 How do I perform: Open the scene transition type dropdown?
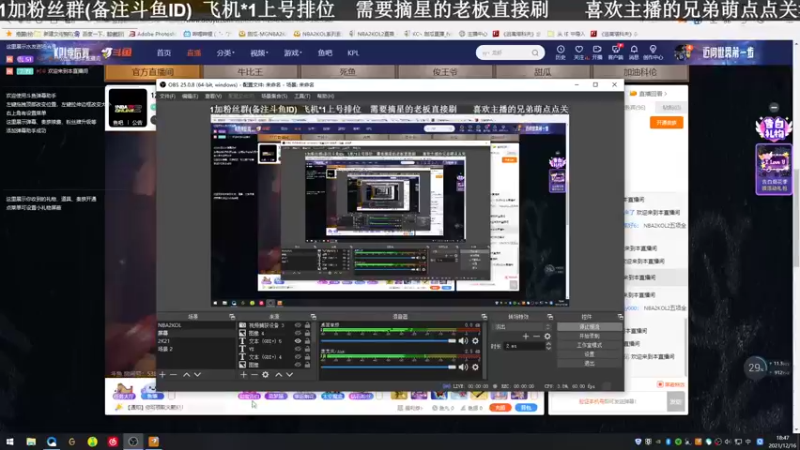point(521,327)
